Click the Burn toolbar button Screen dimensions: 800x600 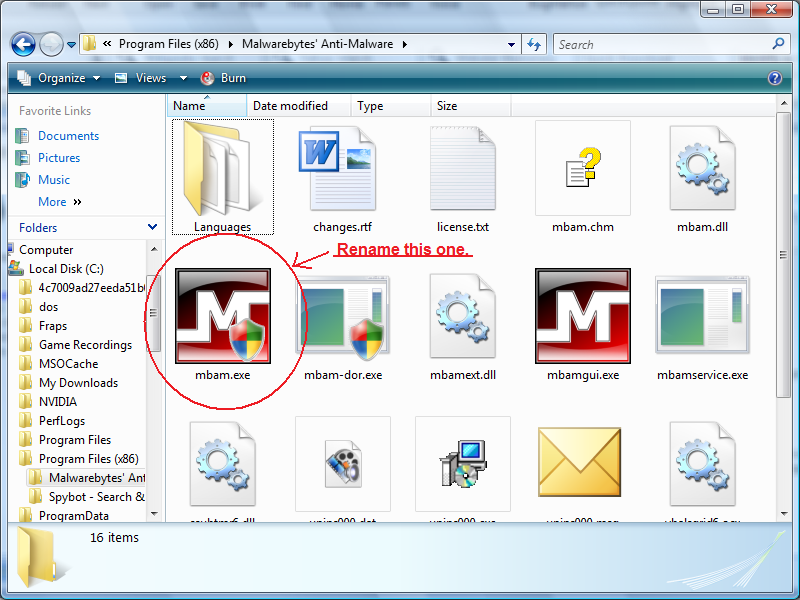[223, 78]
